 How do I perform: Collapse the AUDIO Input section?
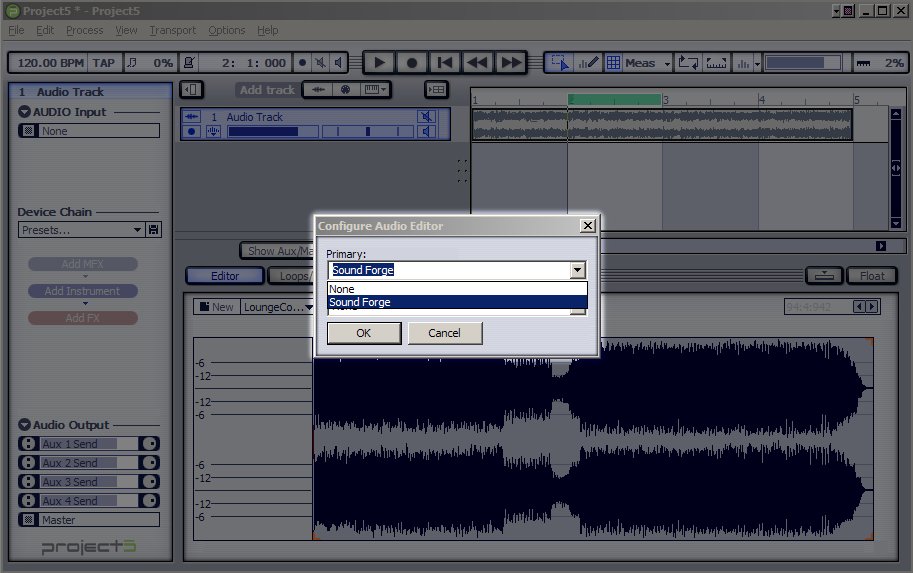click(24, 112)
